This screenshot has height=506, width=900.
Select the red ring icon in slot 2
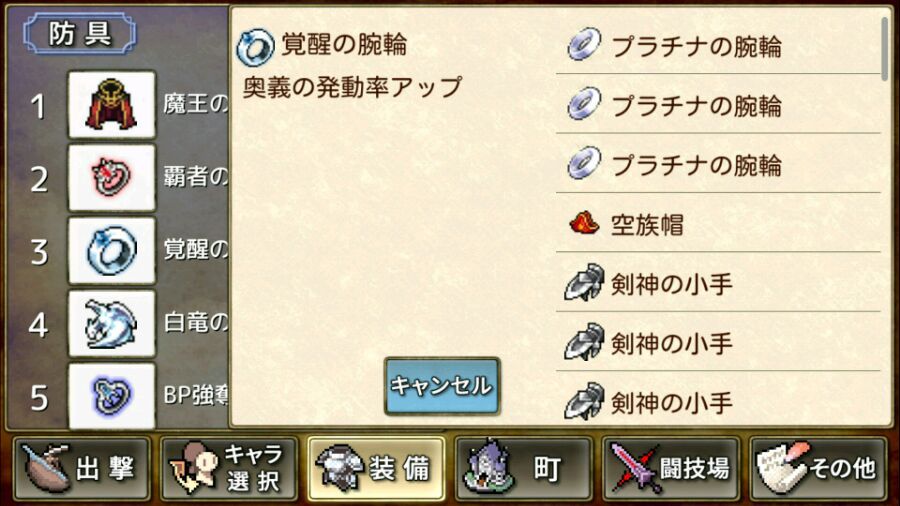pos(112,177)
